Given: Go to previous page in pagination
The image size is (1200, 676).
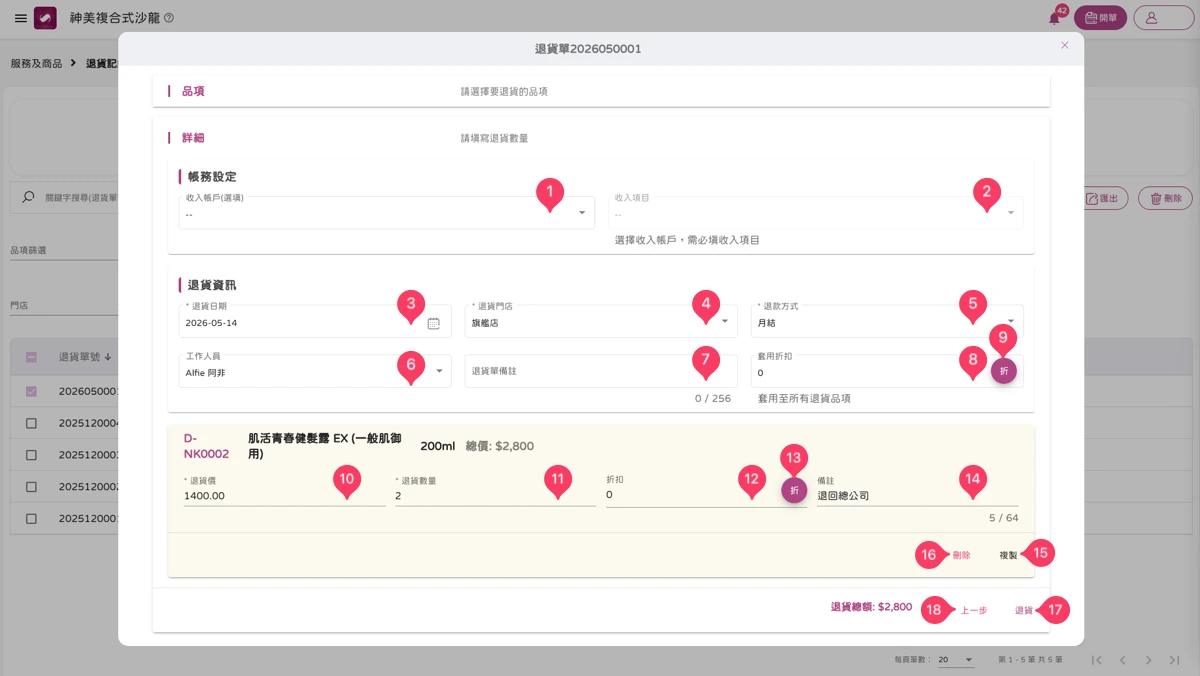Looking at the screenshot, I should click(1123, 660).
